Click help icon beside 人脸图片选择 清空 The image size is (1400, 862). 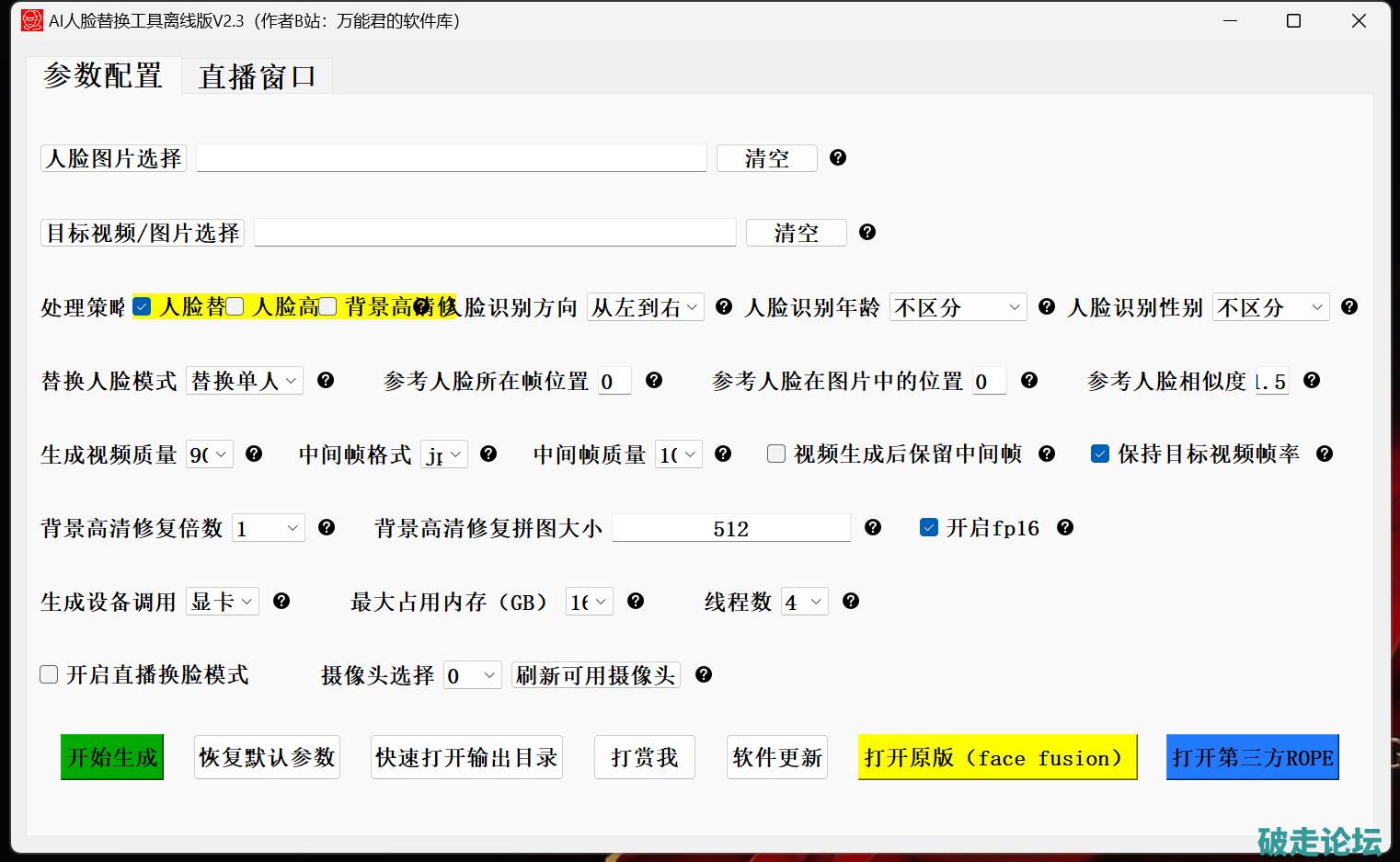click(837, 158)
